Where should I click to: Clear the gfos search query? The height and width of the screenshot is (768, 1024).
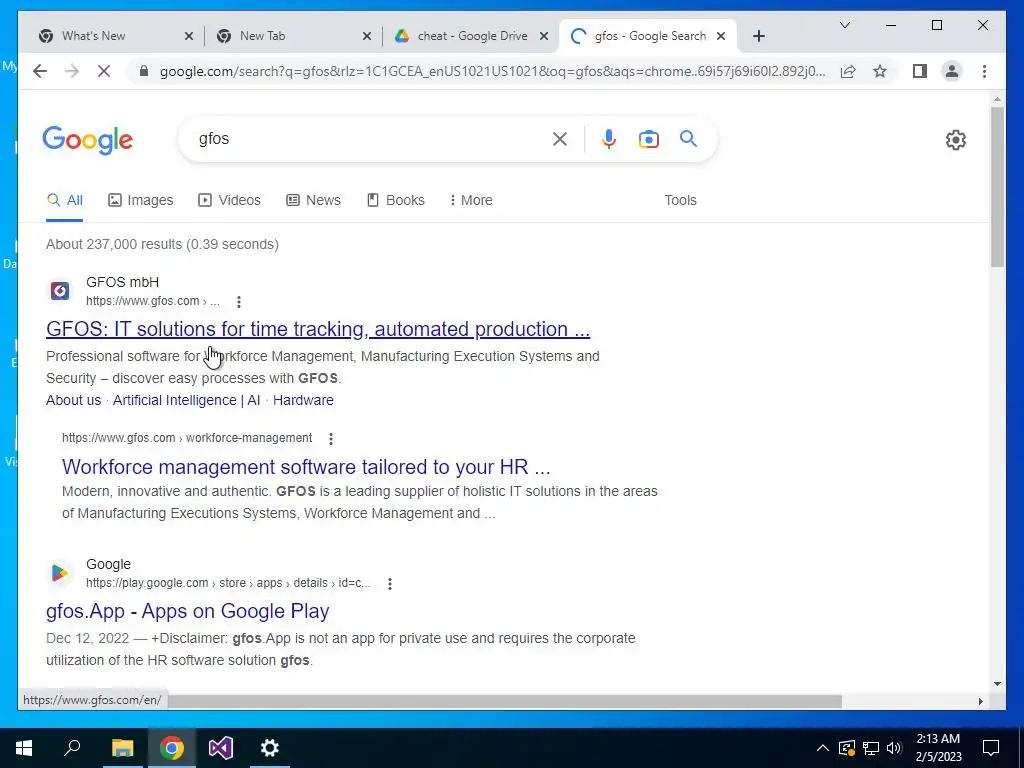(x=560, y=138)
